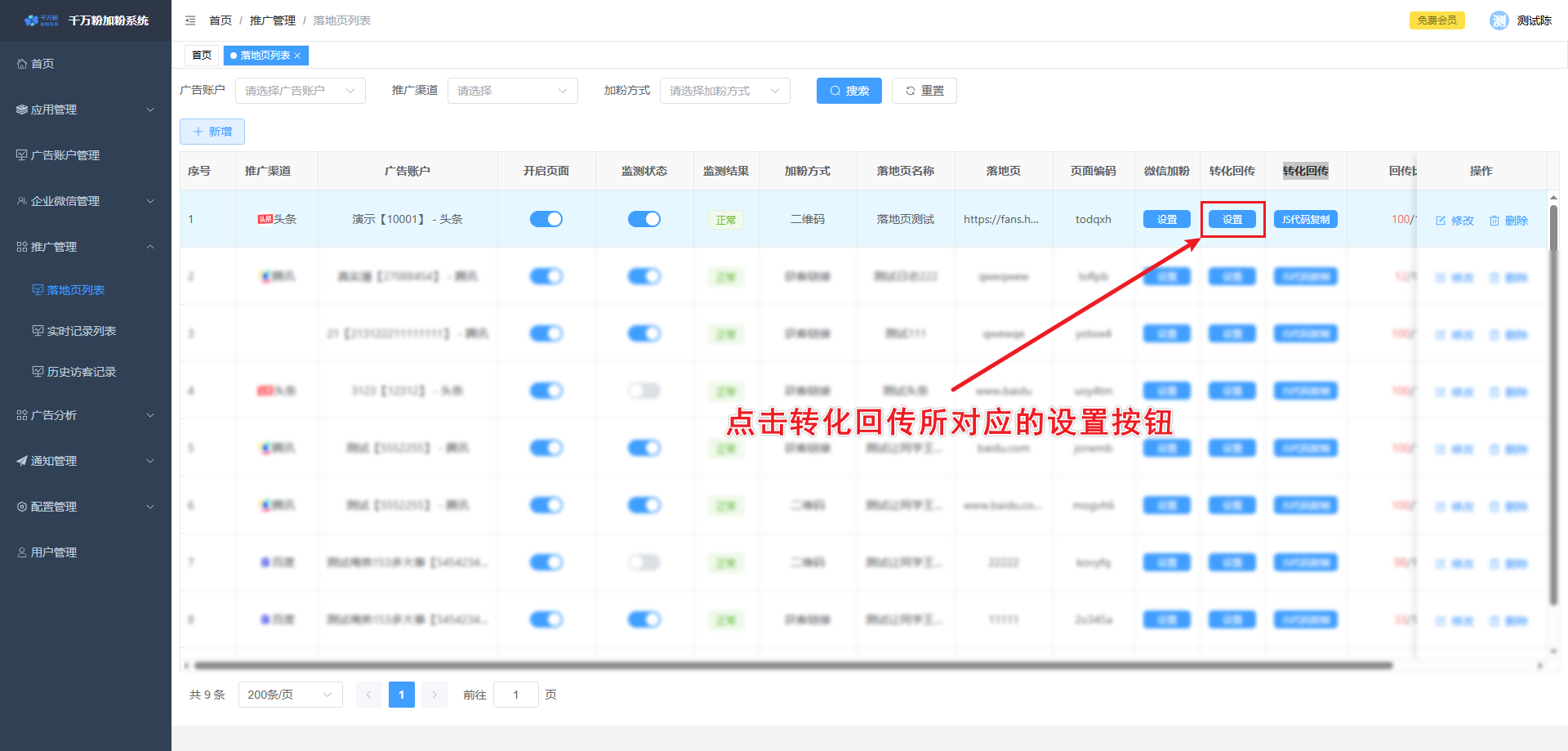Open the 广告账户 dropdown filter

[300, 91]
